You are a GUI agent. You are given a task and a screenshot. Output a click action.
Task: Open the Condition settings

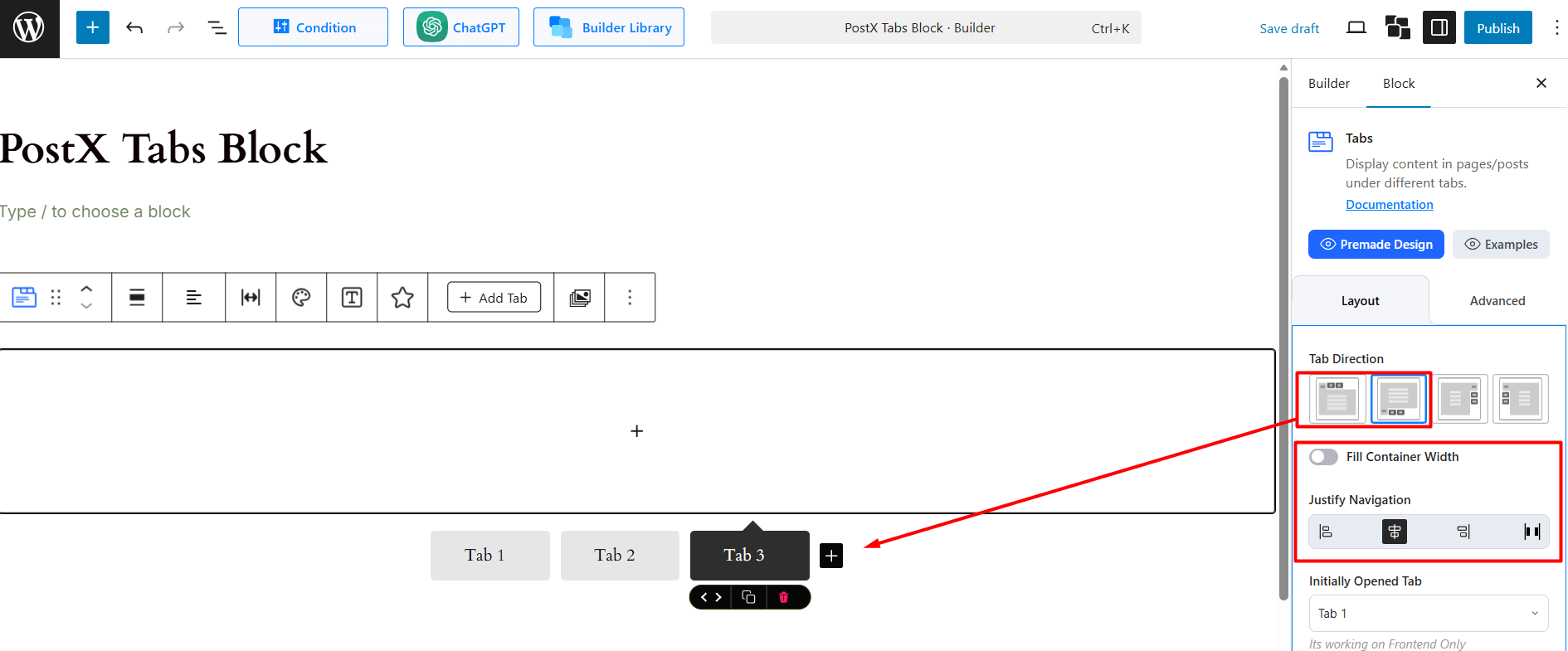(313, 27)
